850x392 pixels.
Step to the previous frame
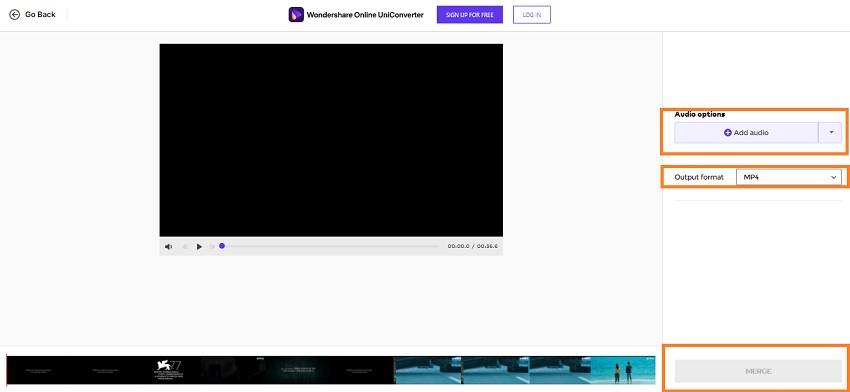coord(185,247)
